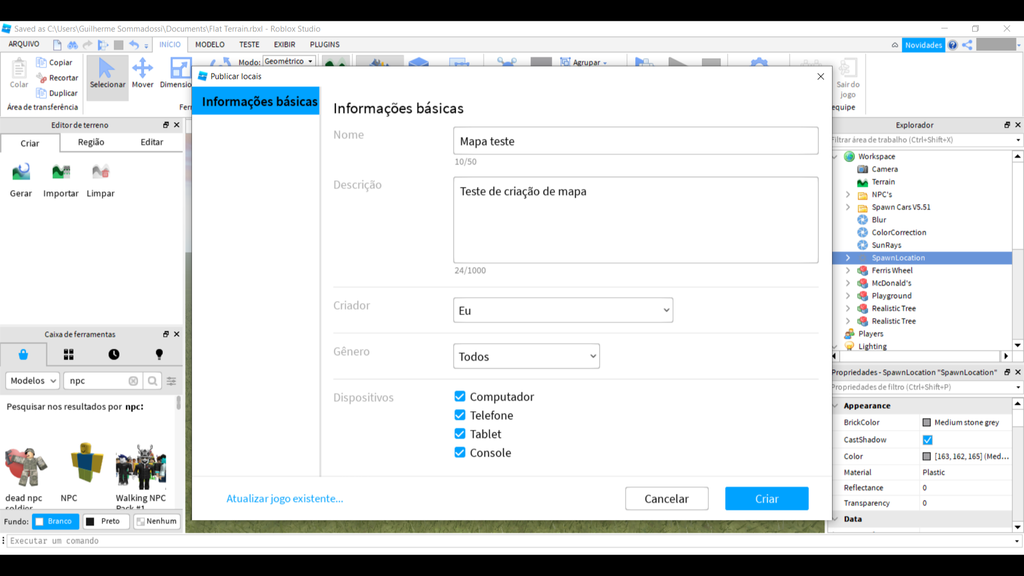Click the Importar terrain icon
The height and width of the screenshot is (576, 1024).
[61, 172]
